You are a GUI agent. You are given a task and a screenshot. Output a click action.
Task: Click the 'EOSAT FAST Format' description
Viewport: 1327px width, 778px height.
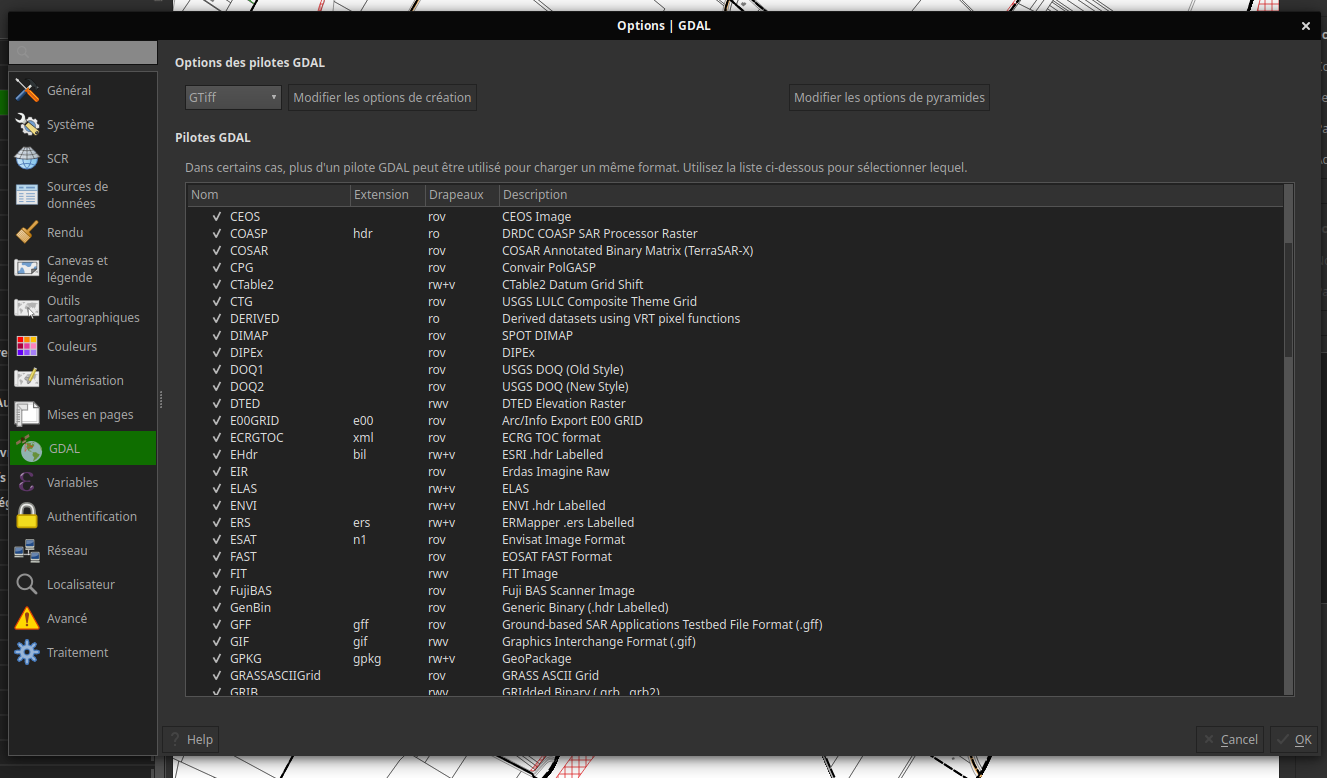[x=557, y=556]
